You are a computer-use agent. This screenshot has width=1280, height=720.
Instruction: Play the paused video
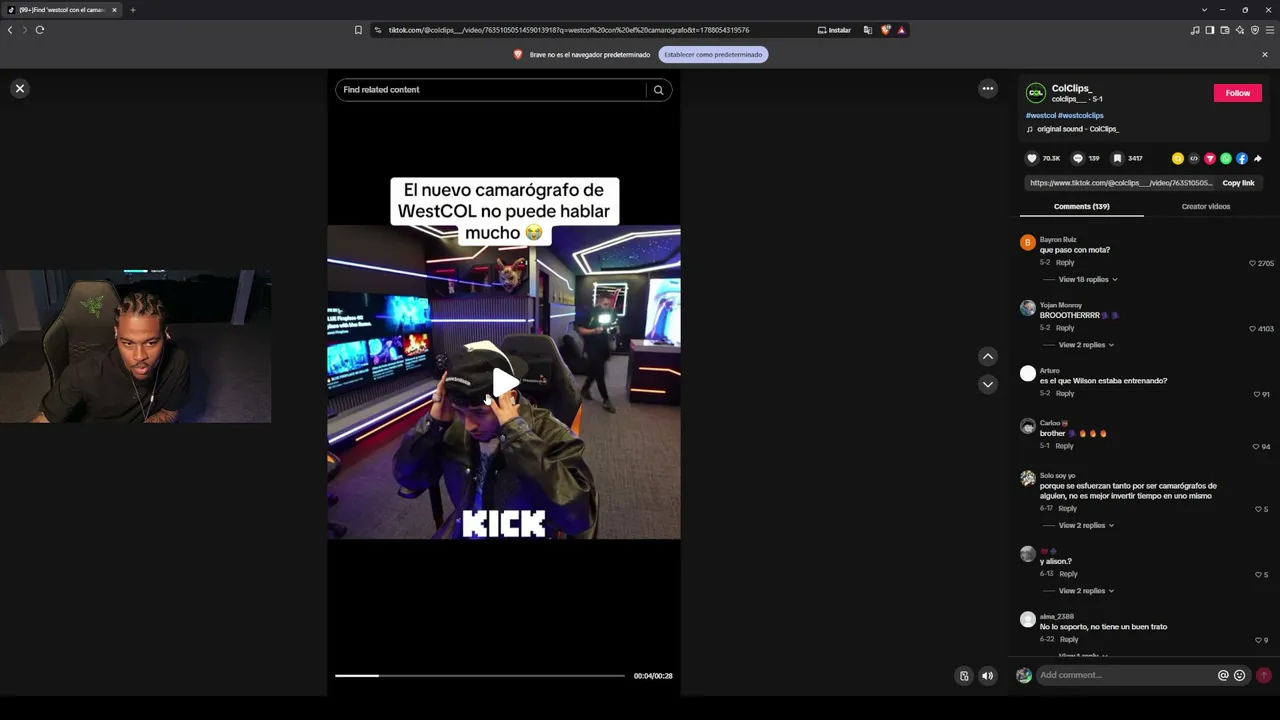[x=505, y=382]
